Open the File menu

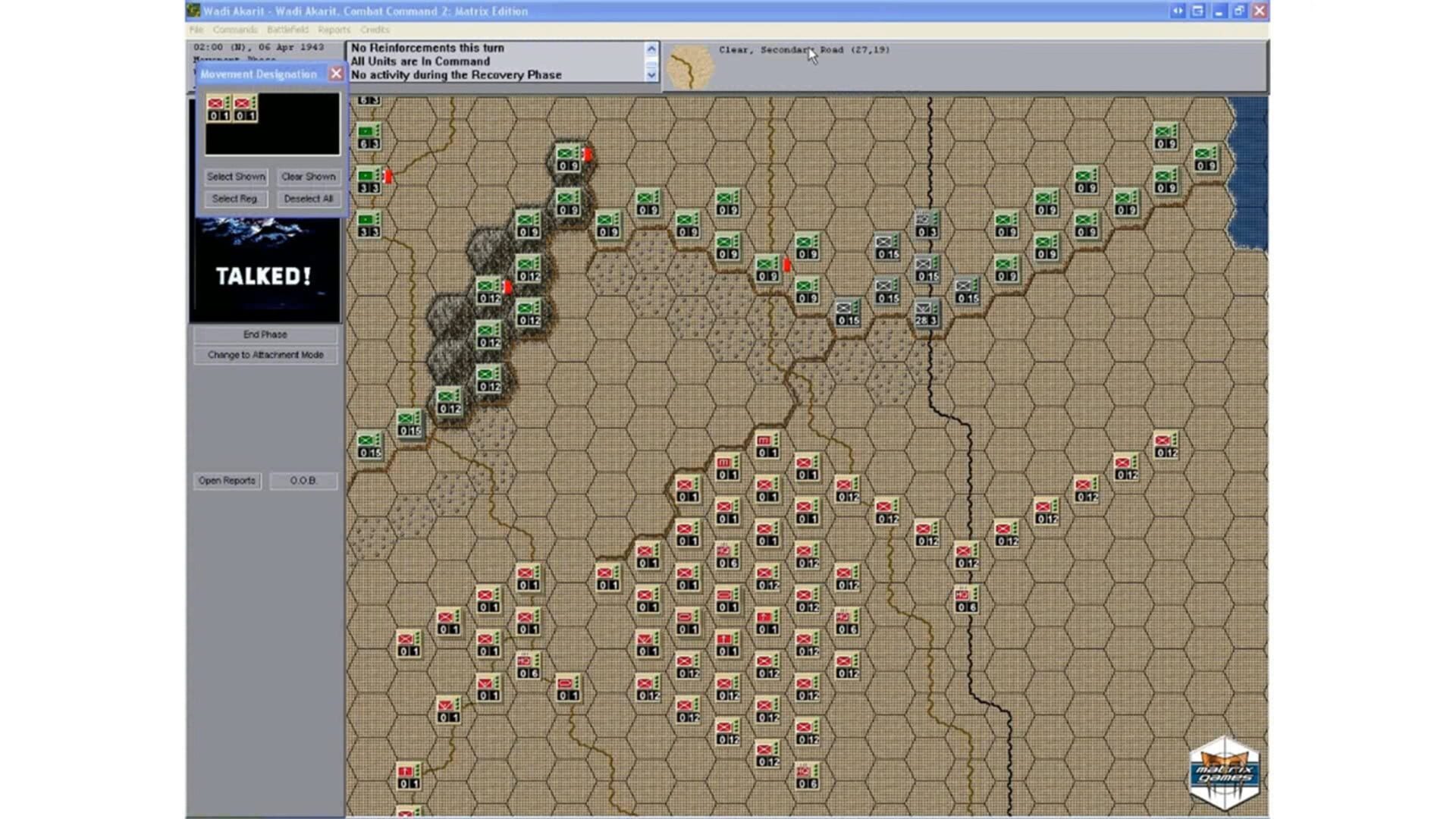pos(196,30)
